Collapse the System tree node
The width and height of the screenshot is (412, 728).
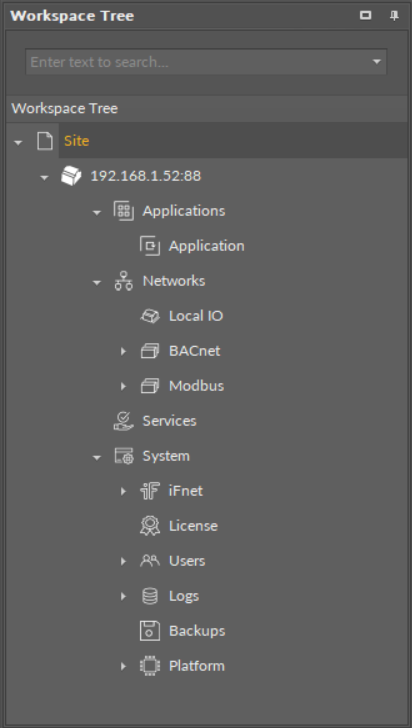coord(97,457)
